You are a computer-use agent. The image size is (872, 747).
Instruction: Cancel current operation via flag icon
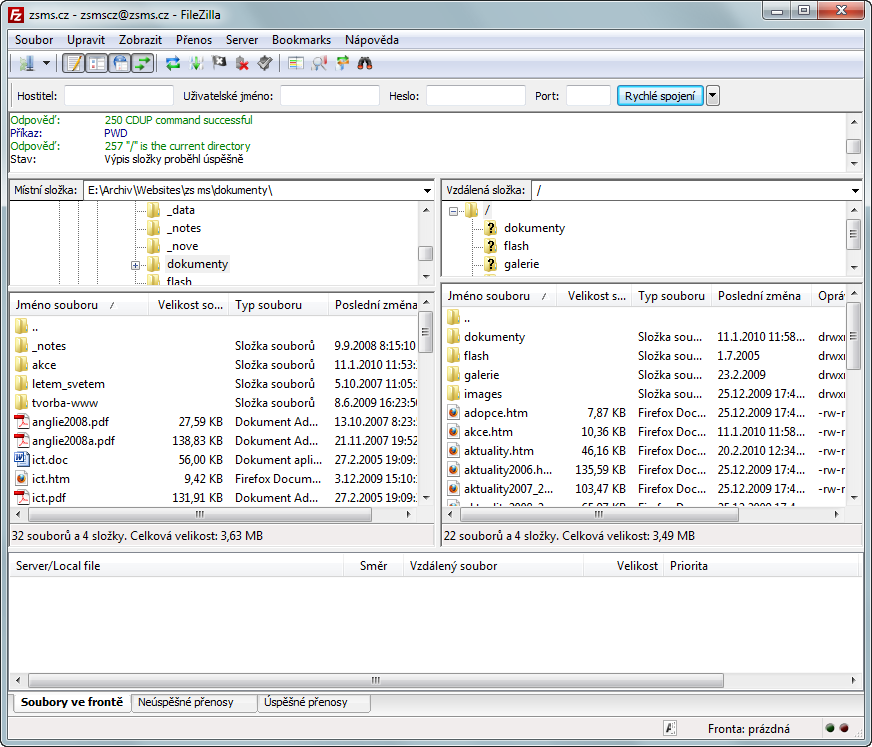point(219,63)
